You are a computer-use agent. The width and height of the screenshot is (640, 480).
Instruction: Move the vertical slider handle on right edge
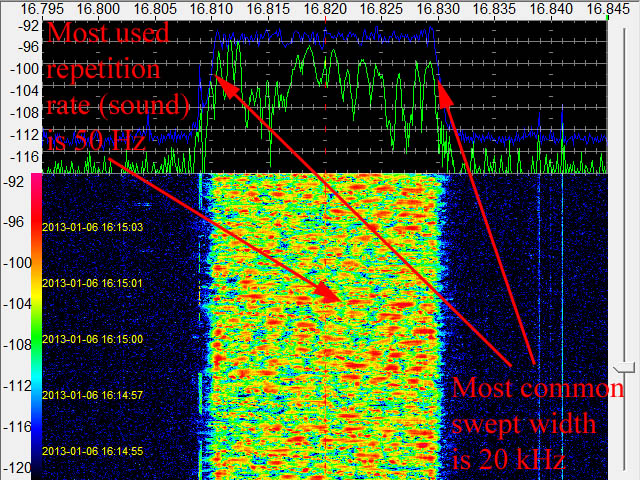click(624, 367)
